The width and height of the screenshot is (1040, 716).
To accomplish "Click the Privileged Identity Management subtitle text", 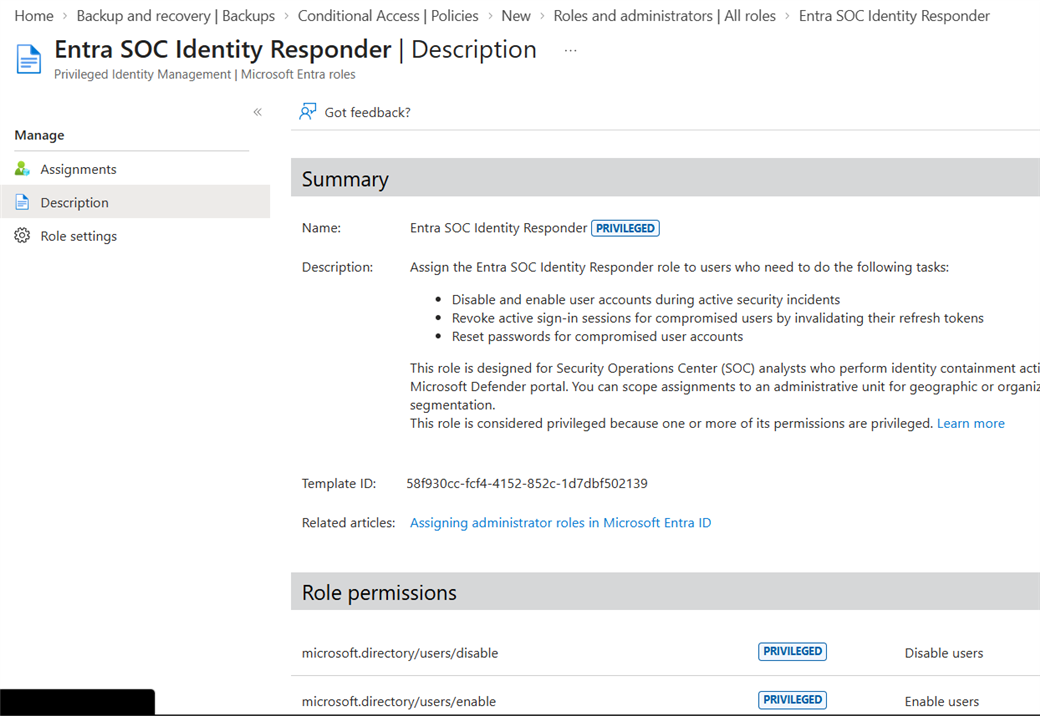I will pos(204,74).
